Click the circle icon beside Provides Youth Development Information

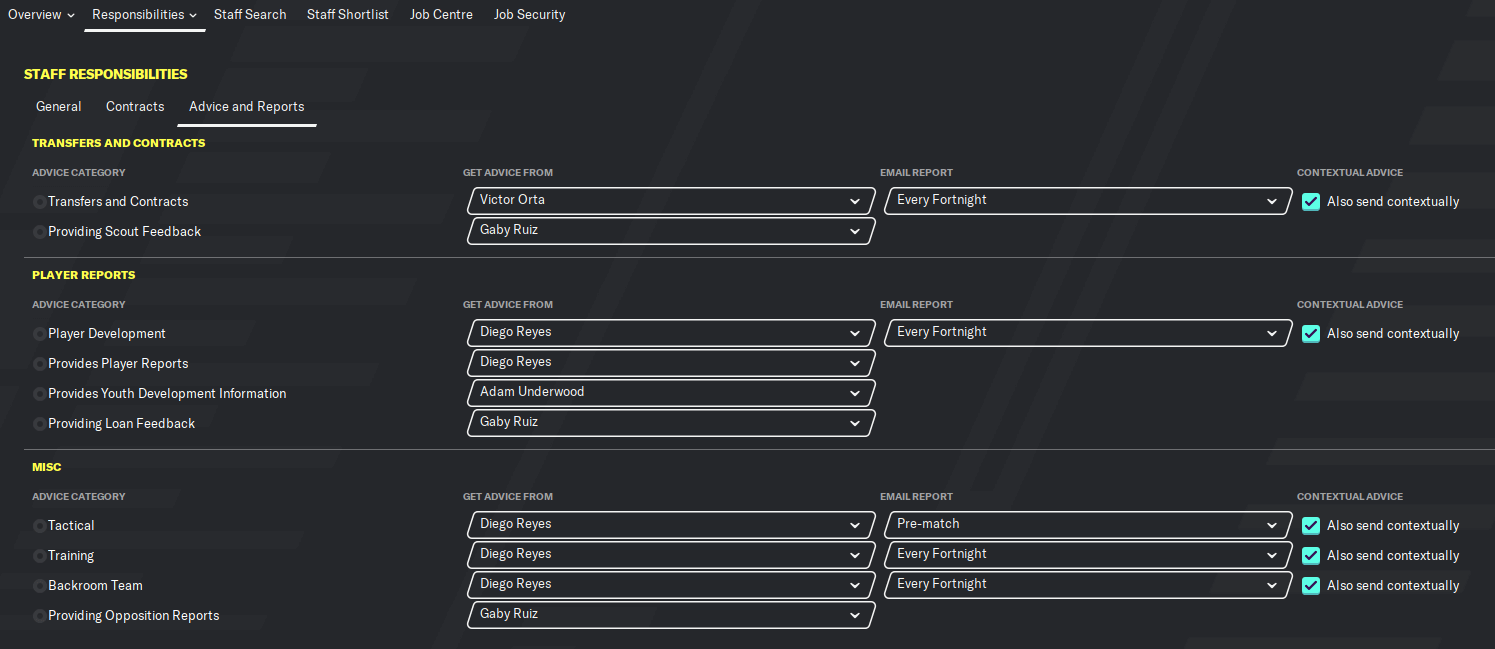click(x=40, y=394)
